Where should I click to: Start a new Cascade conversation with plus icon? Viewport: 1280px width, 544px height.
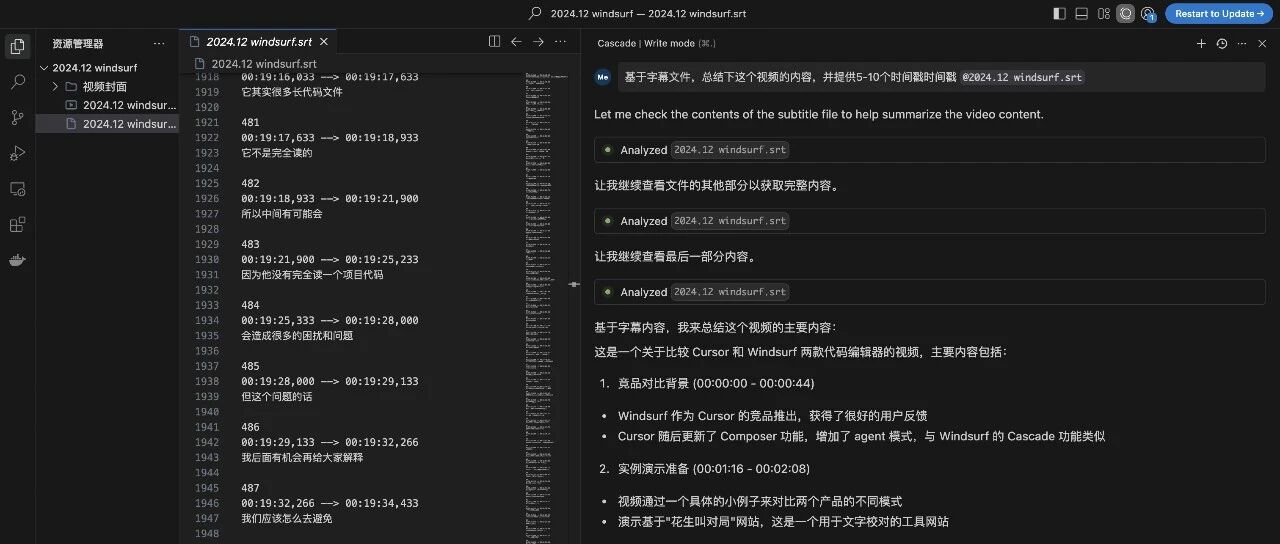[1201, 43]
